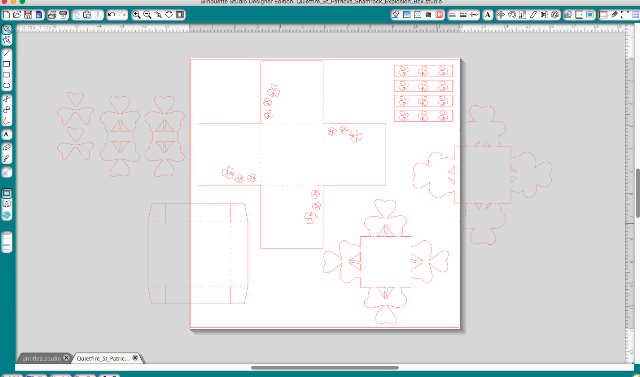
Task: Pick the Eraser tool
Action: [7, 147]
